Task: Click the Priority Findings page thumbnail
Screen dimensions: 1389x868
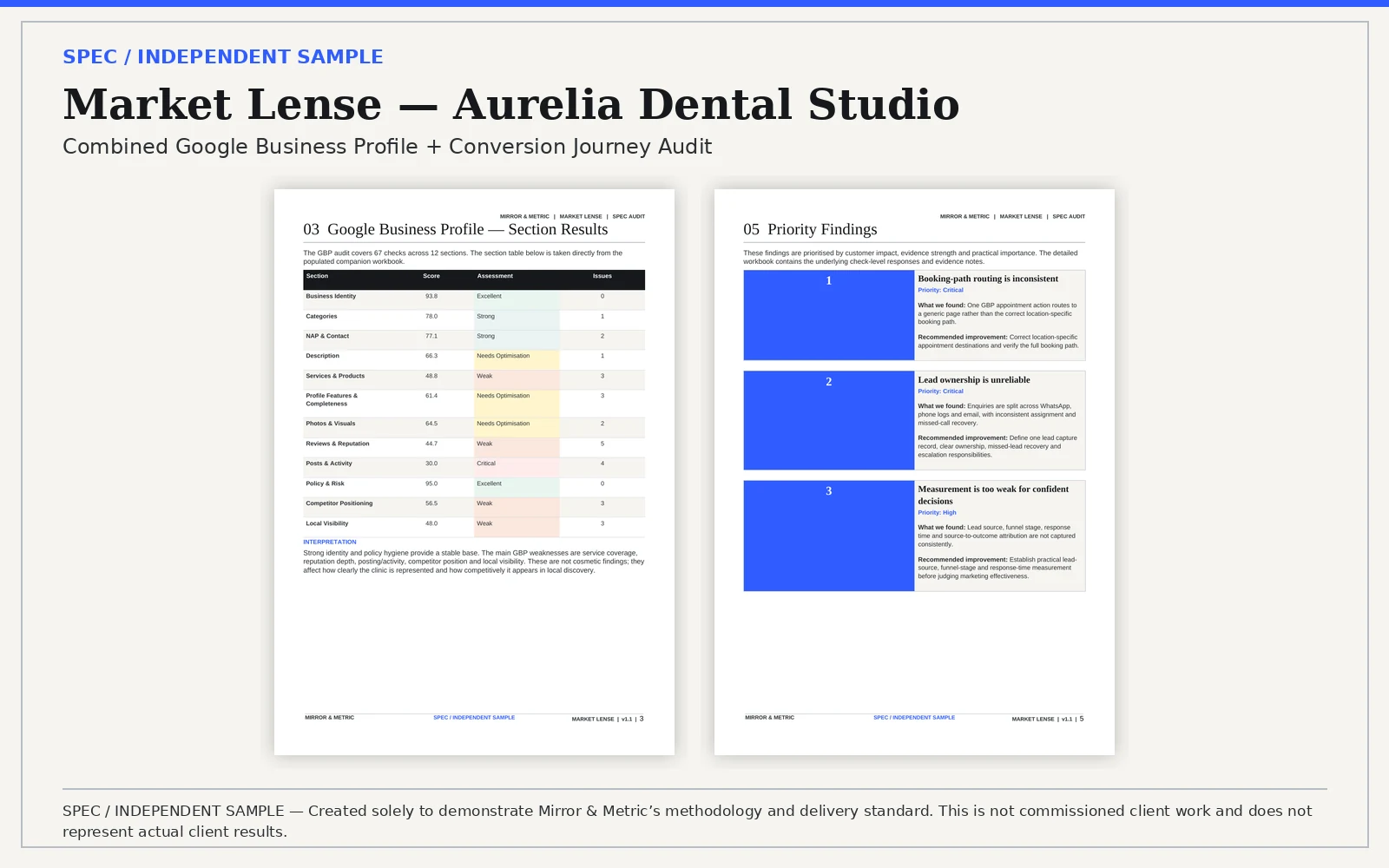Action: (x=914, y=471)
